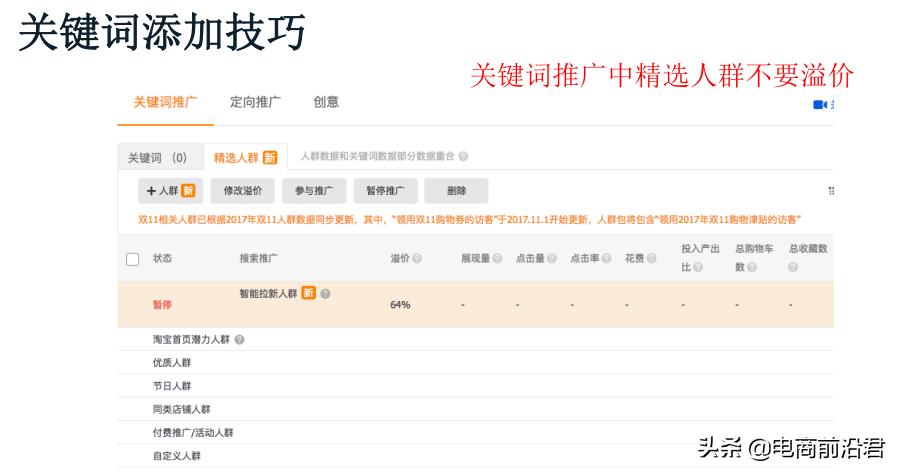Click the 暂停 status text
Image resolution: width=899 pixels, height=473 pixels.
tap(162, 304)
